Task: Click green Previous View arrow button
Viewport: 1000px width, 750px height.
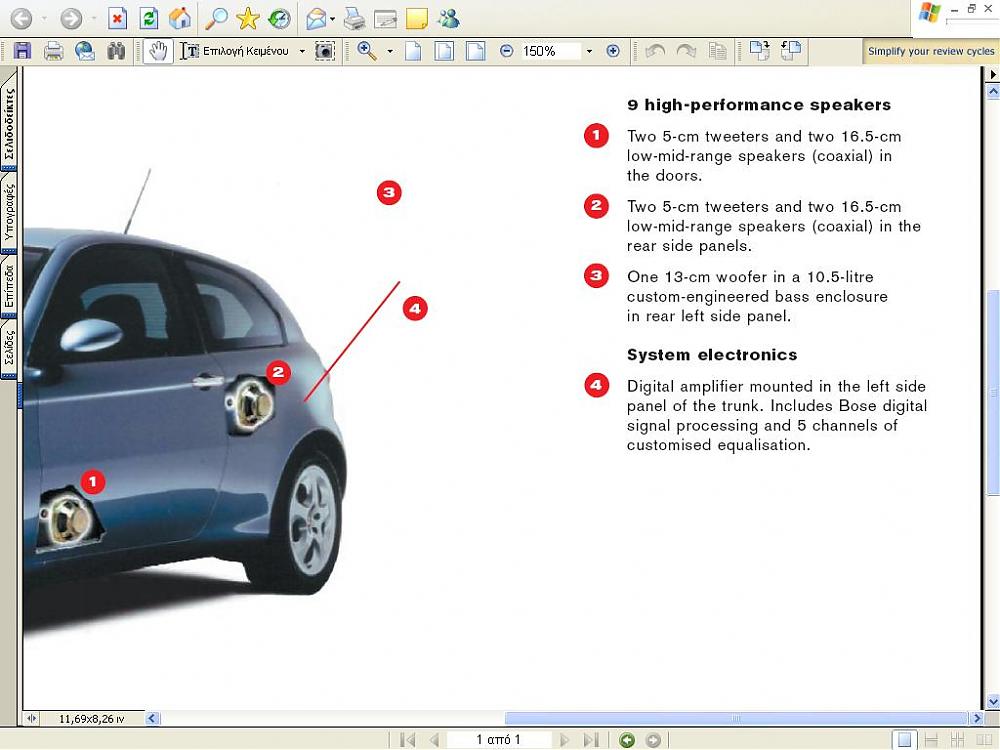Action: coord(627,740)
